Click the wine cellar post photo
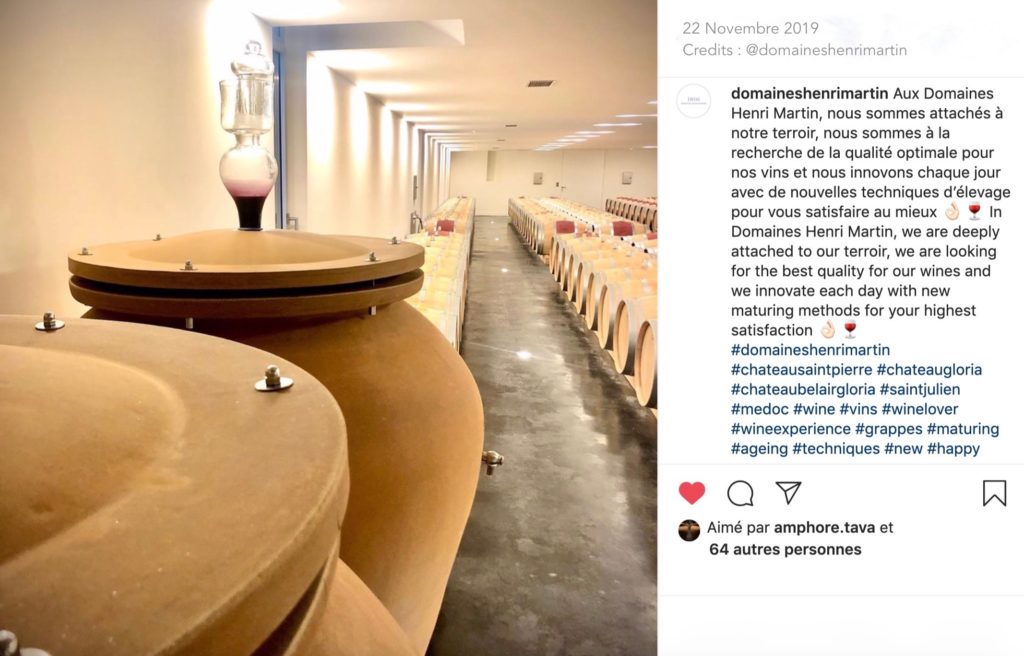1024x656 pixels. click(x=328, y=328)
